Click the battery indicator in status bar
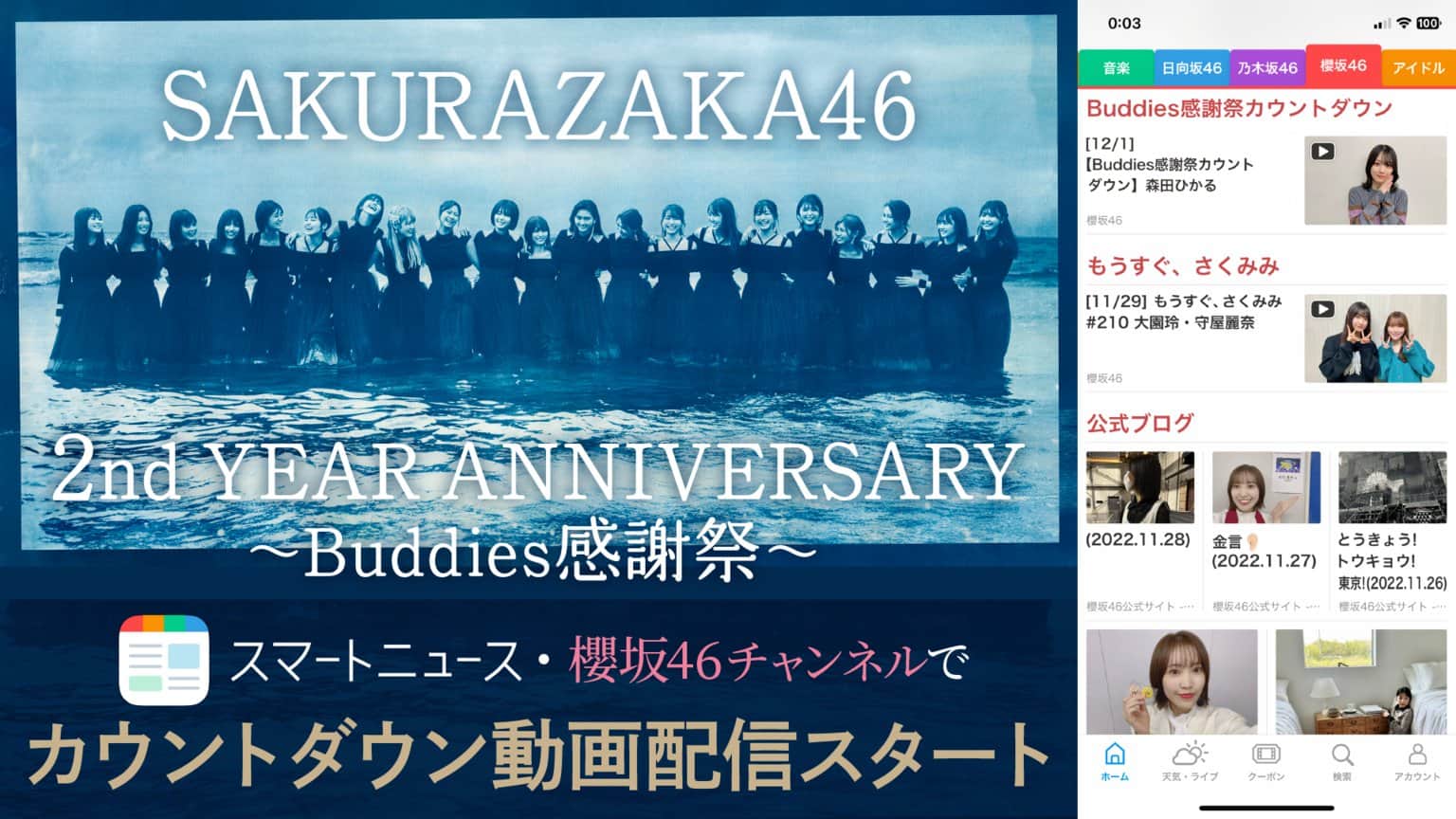This screenshot has height=819, width=1456. pyautogui.click(x=1429, y=23)
